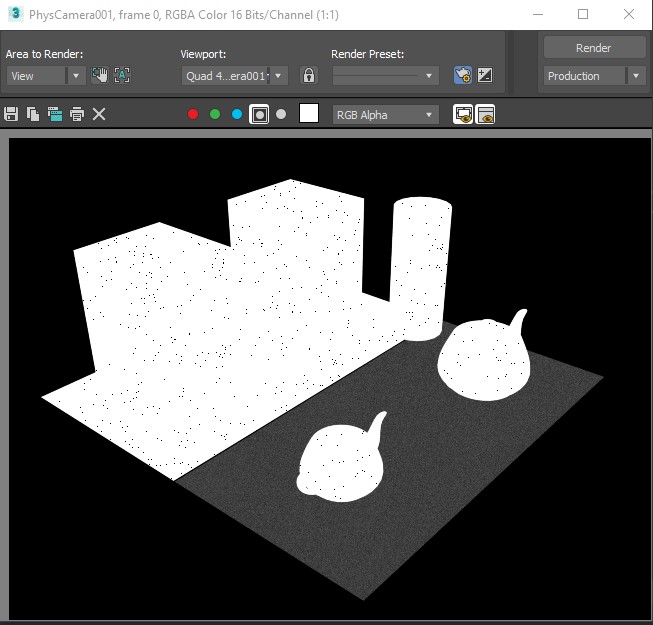Toggle the viewport lock icon
The image size is (653, 625).
click(x=309, y=75)
